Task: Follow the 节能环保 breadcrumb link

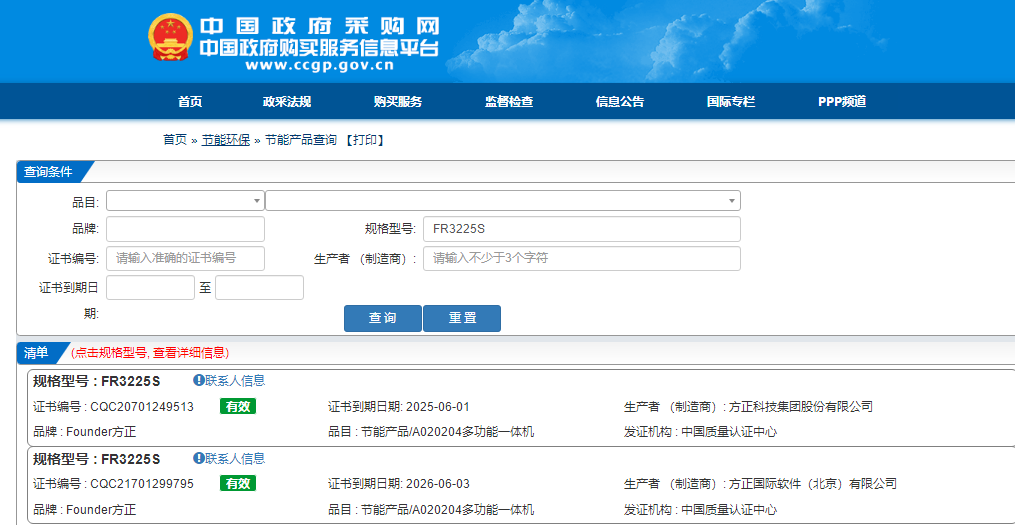Action: [226, 140]
